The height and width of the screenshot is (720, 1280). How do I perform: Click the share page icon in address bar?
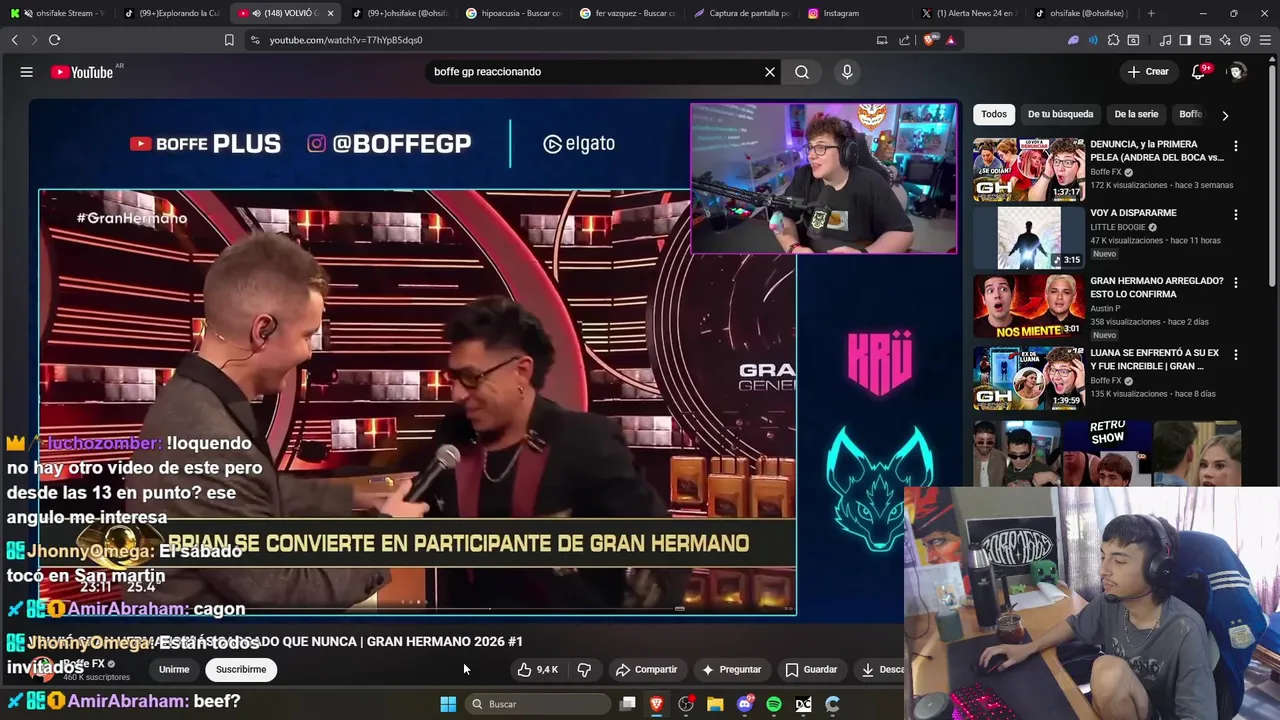905,40
